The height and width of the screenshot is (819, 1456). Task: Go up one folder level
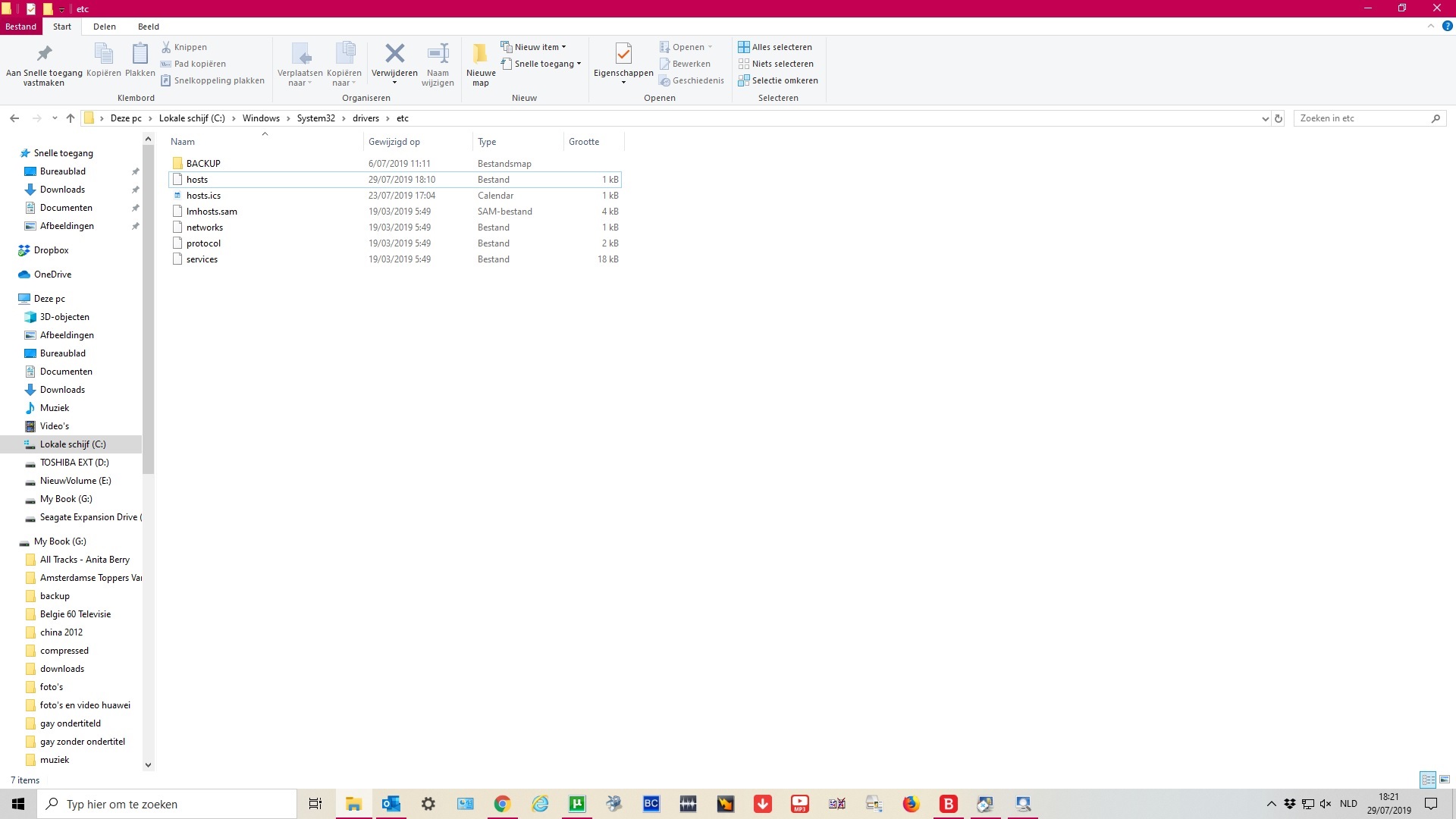point(71,118)
